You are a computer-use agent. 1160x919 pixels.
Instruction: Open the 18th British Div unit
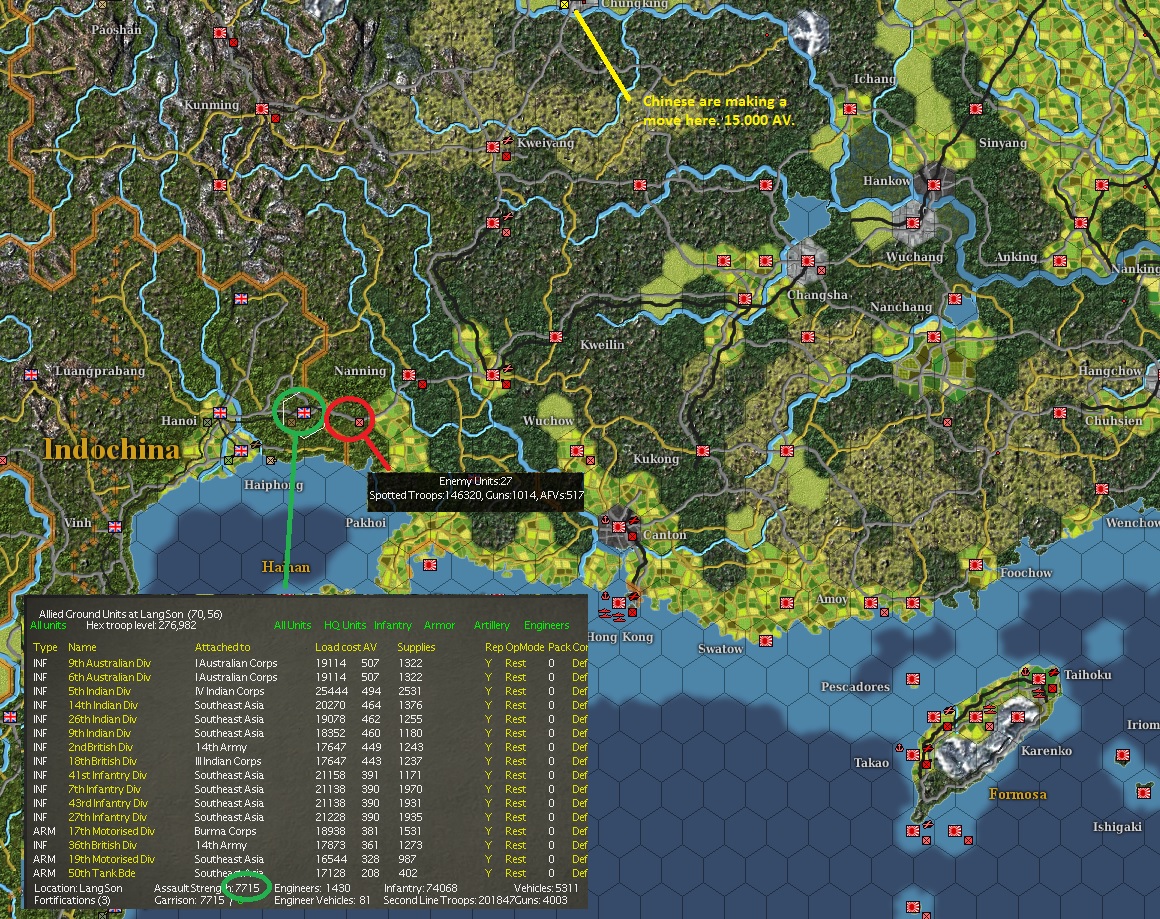tap(102, 761)
